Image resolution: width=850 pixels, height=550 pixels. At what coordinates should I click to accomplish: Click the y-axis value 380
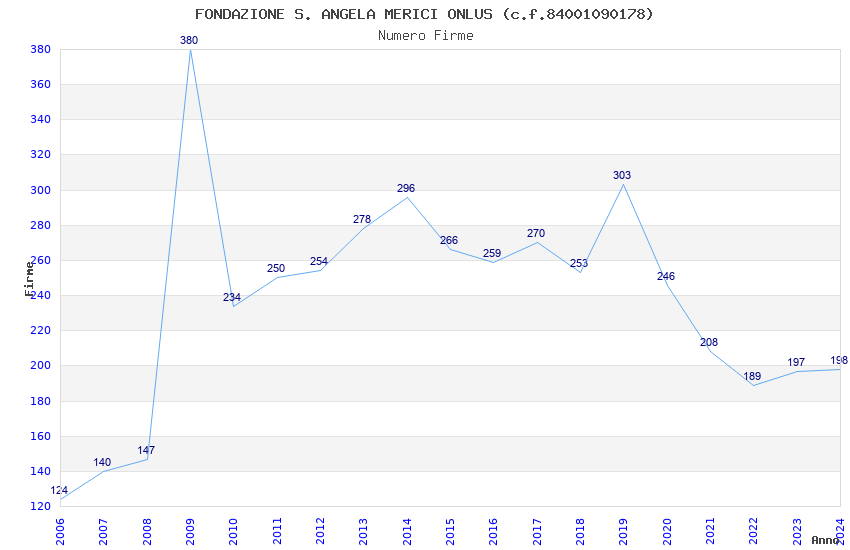41,49
